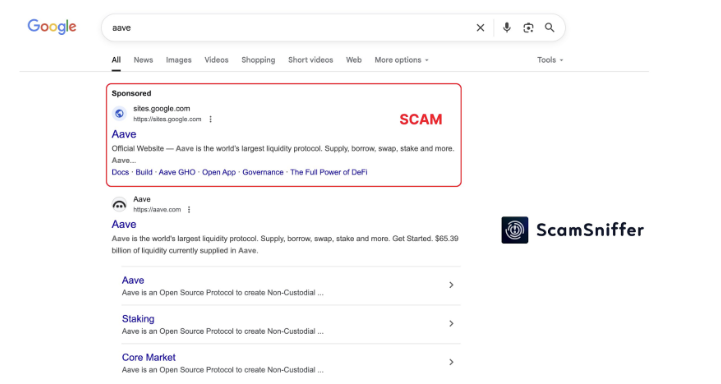The width and height of the screenshot is (721, 384).
Task: Switch to the Shopping tab
Action: click(x=258, y=60)
